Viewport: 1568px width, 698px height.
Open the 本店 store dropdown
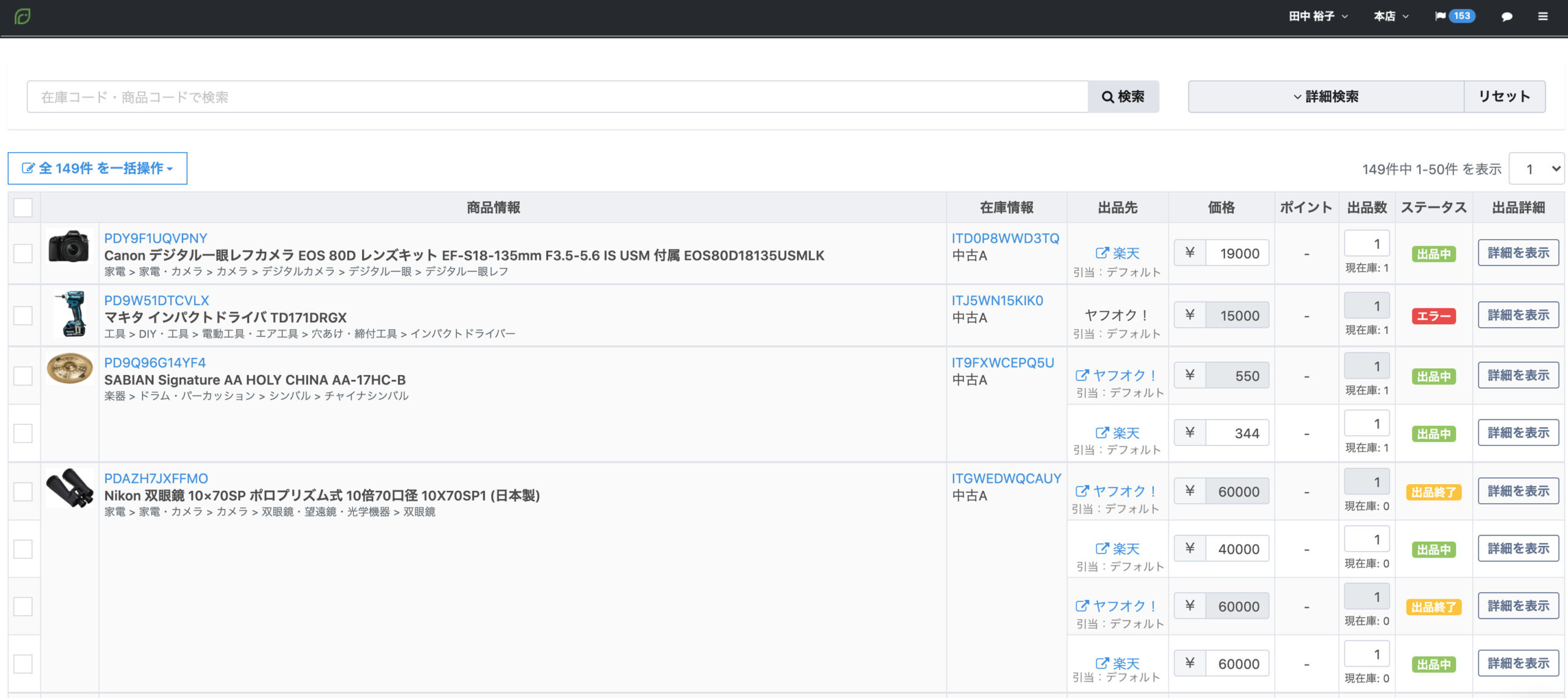[1391, 17]
